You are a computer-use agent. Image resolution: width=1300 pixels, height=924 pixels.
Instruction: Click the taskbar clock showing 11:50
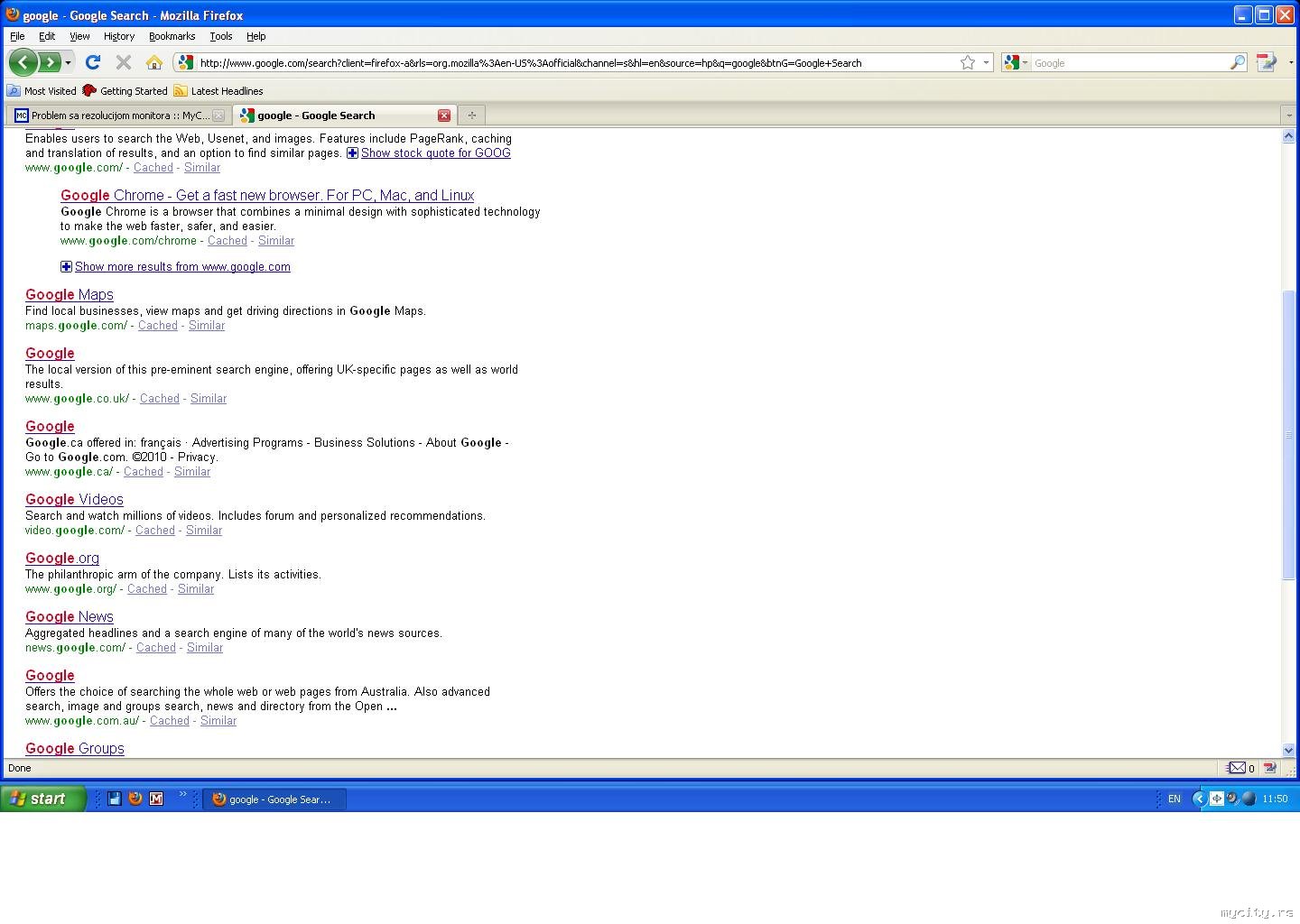click(x=1275, y=799)
